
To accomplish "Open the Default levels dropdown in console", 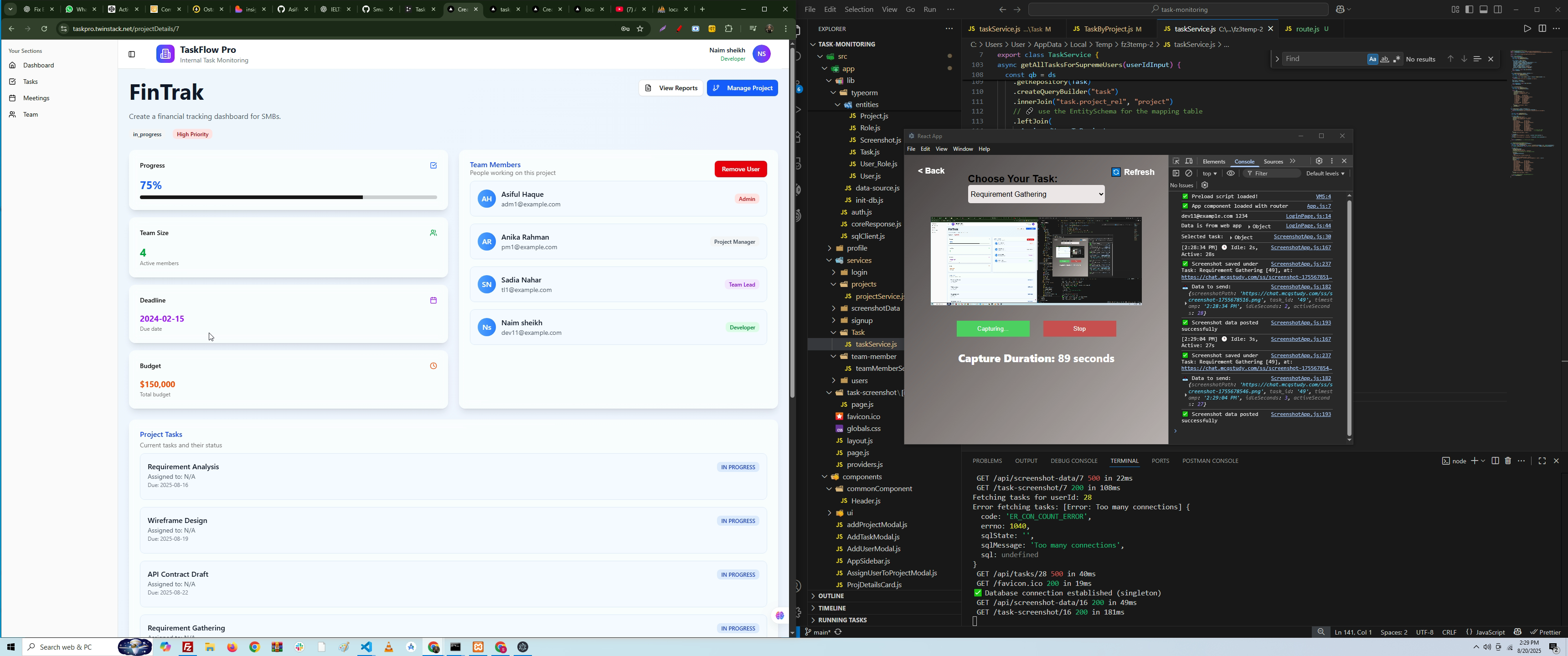I will click(x=1325, y=174).
